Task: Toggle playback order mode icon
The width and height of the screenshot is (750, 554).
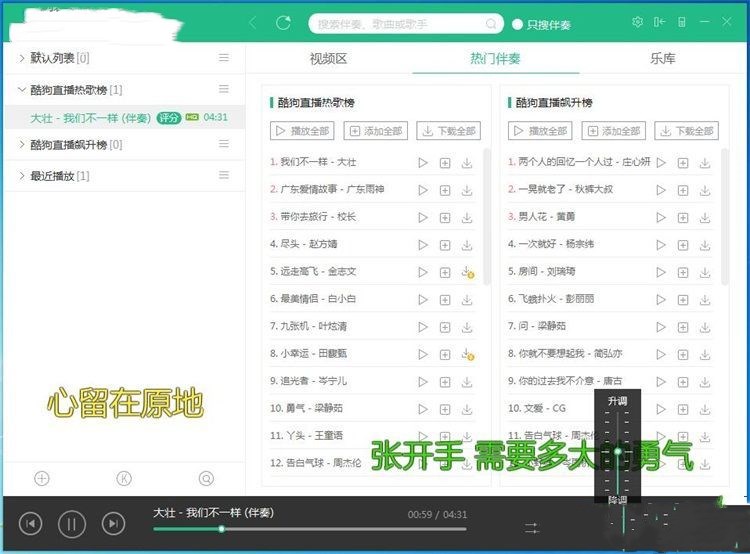Action: coord(531,528)
